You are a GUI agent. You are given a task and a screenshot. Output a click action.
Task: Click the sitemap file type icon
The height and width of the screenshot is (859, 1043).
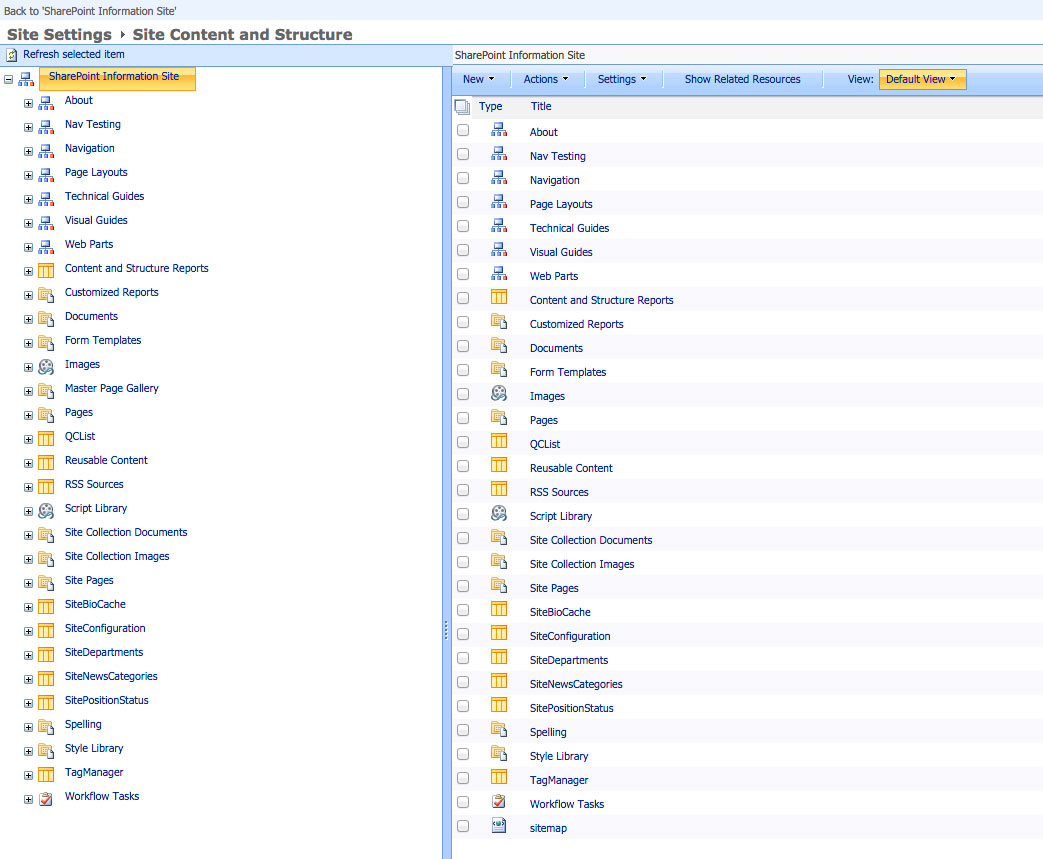(x=499, y=826)
